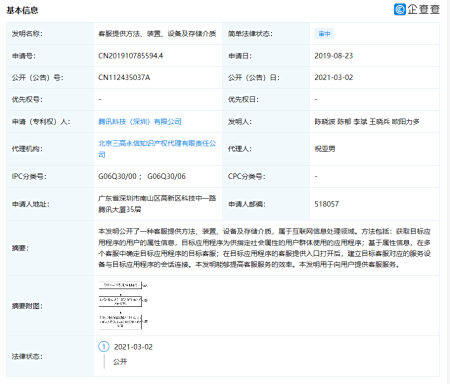Click the 公开 legal status entry

pyautogui.click(x=120, y=362)
